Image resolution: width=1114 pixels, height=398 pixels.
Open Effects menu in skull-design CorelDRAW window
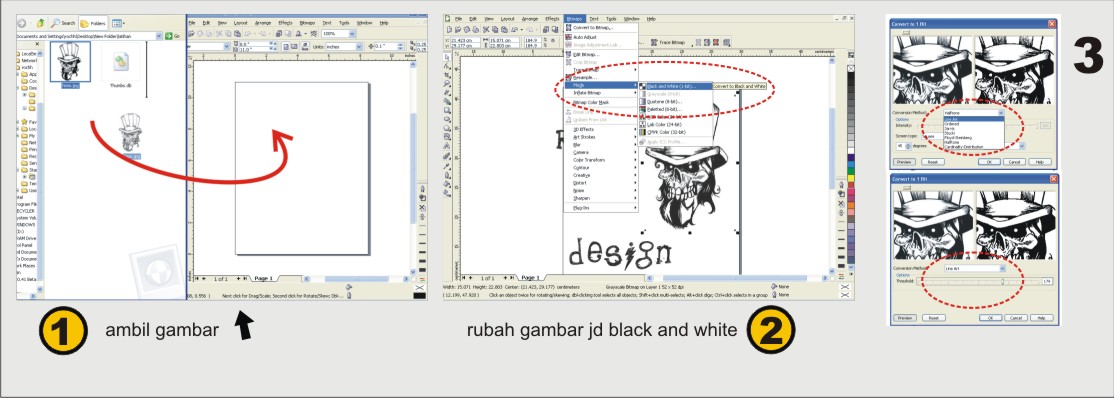(552, 18)
